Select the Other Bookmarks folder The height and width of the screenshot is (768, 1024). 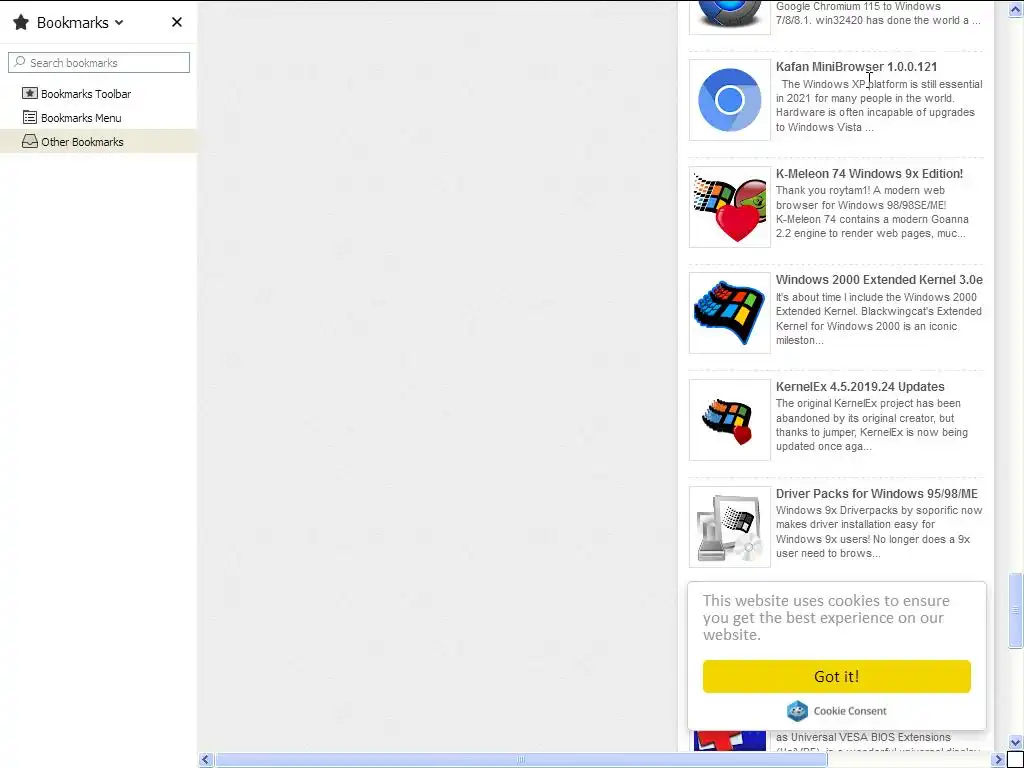coord(99,142)
